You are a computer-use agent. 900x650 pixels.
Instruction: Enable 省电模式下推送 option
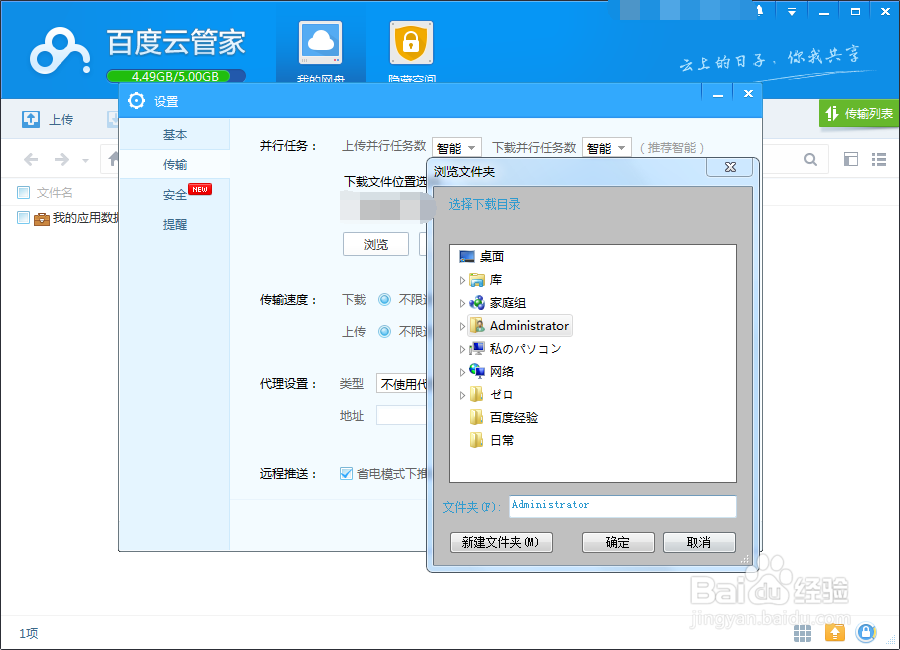pos(345,474)
